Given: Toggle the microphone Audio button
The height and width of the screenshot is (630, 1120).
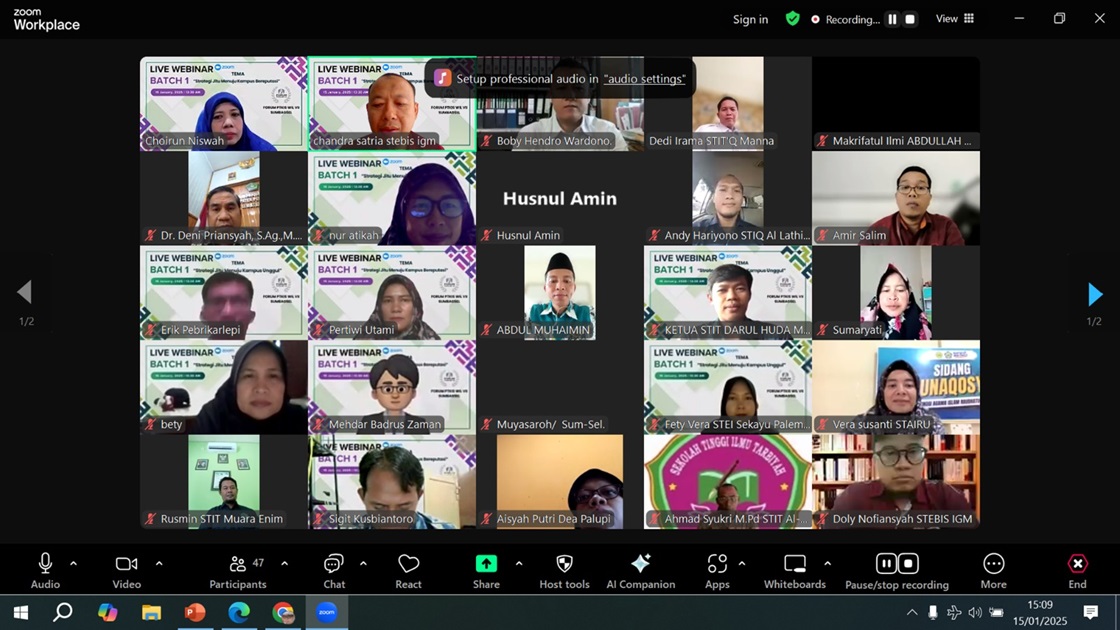Looking at the screenshot, I should tap(45, 564).
